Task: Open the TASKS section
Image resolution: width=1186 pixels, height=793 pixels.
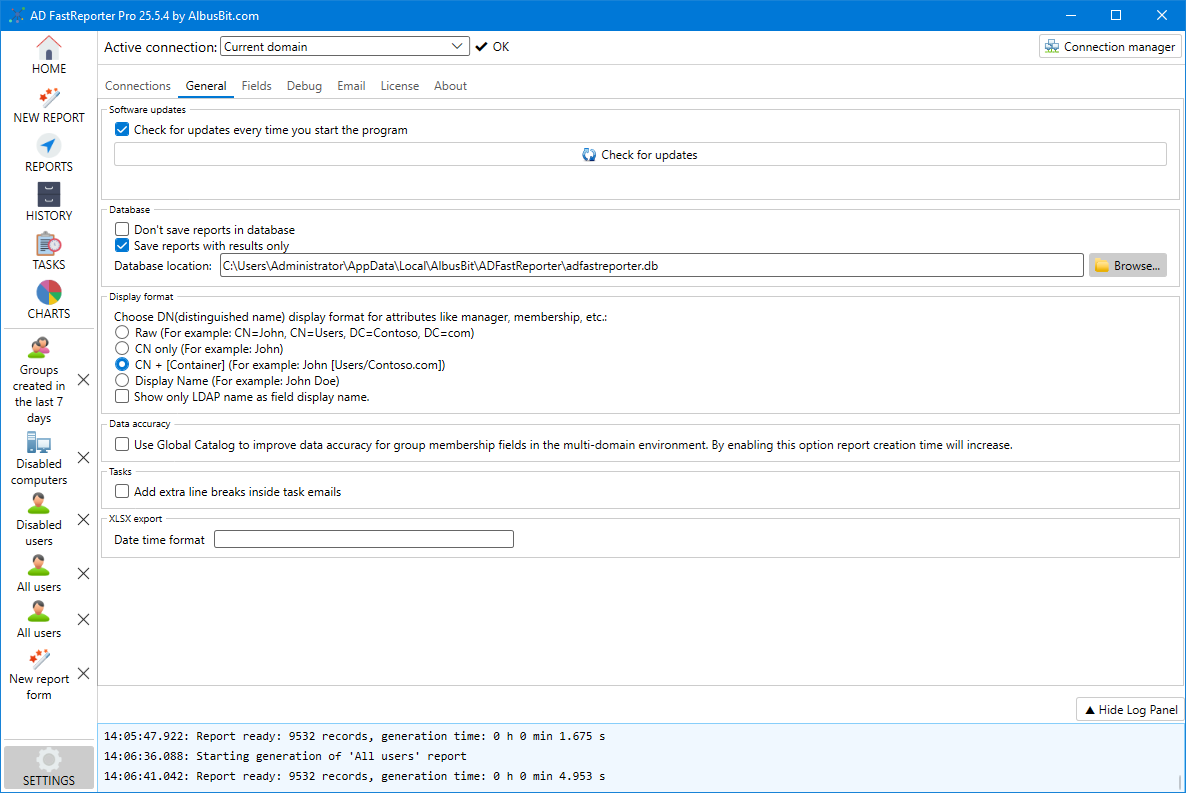Action: pyautogui.click(x=48, y=252)
